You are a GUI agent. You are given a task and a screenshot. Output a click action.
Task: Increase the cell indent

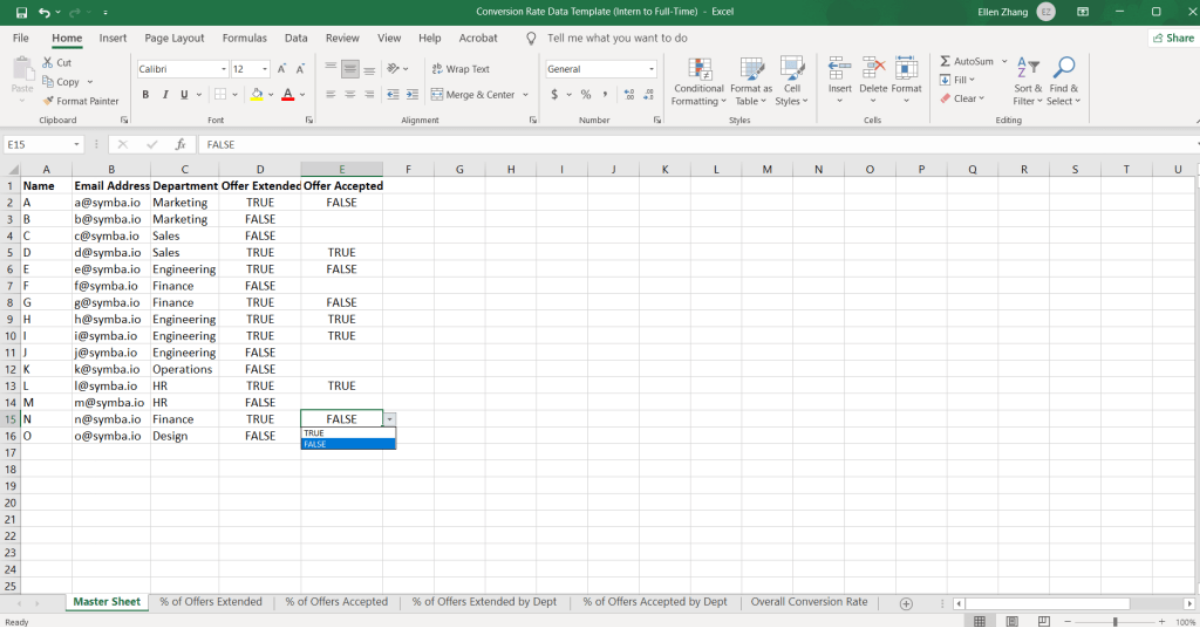[411, 95]
